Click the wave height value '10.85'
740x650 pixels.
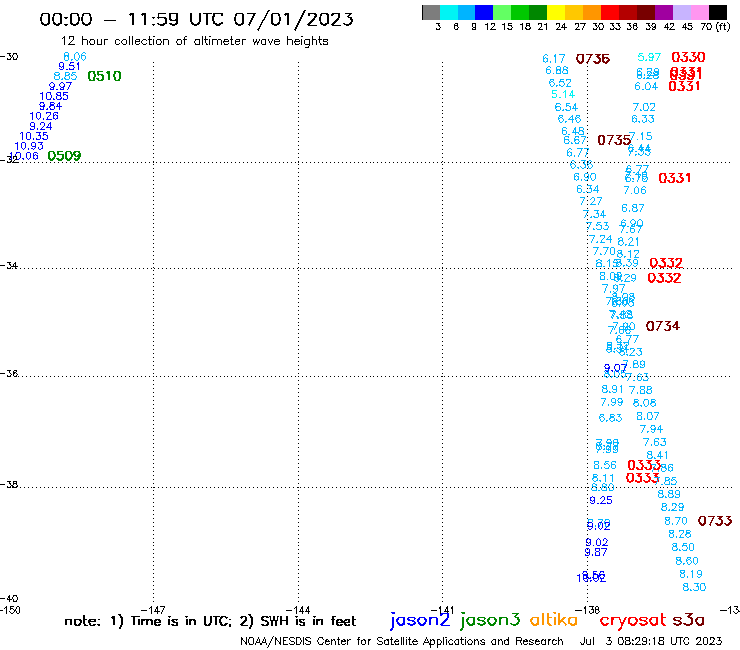coord(54,96)
